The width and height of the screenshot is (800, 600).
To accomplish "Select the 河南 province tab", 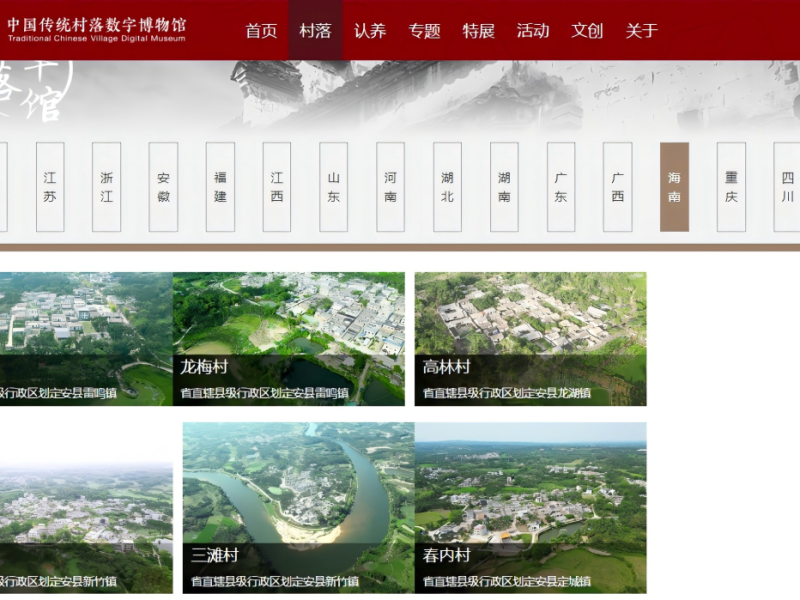I will 390,187.
